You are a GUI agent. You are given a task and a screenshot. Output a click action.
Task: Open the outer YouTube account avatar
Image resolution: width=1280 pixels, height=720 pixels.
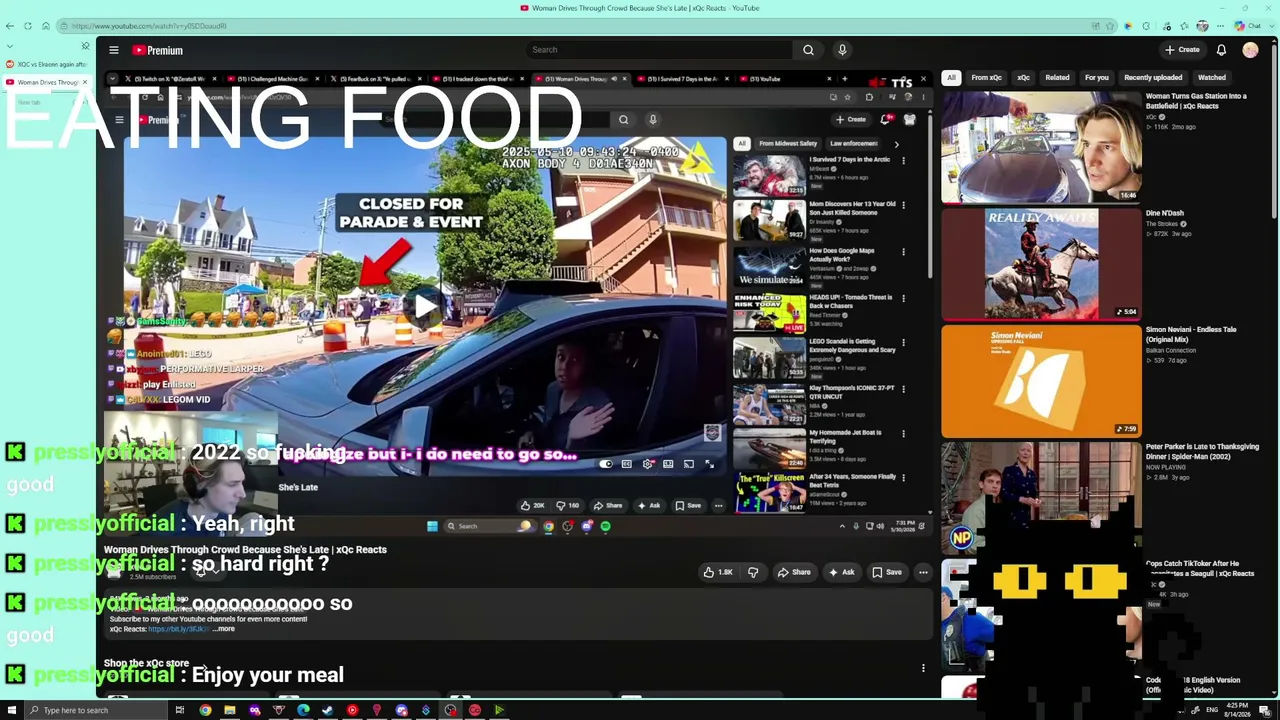[x=1250, y=50]
